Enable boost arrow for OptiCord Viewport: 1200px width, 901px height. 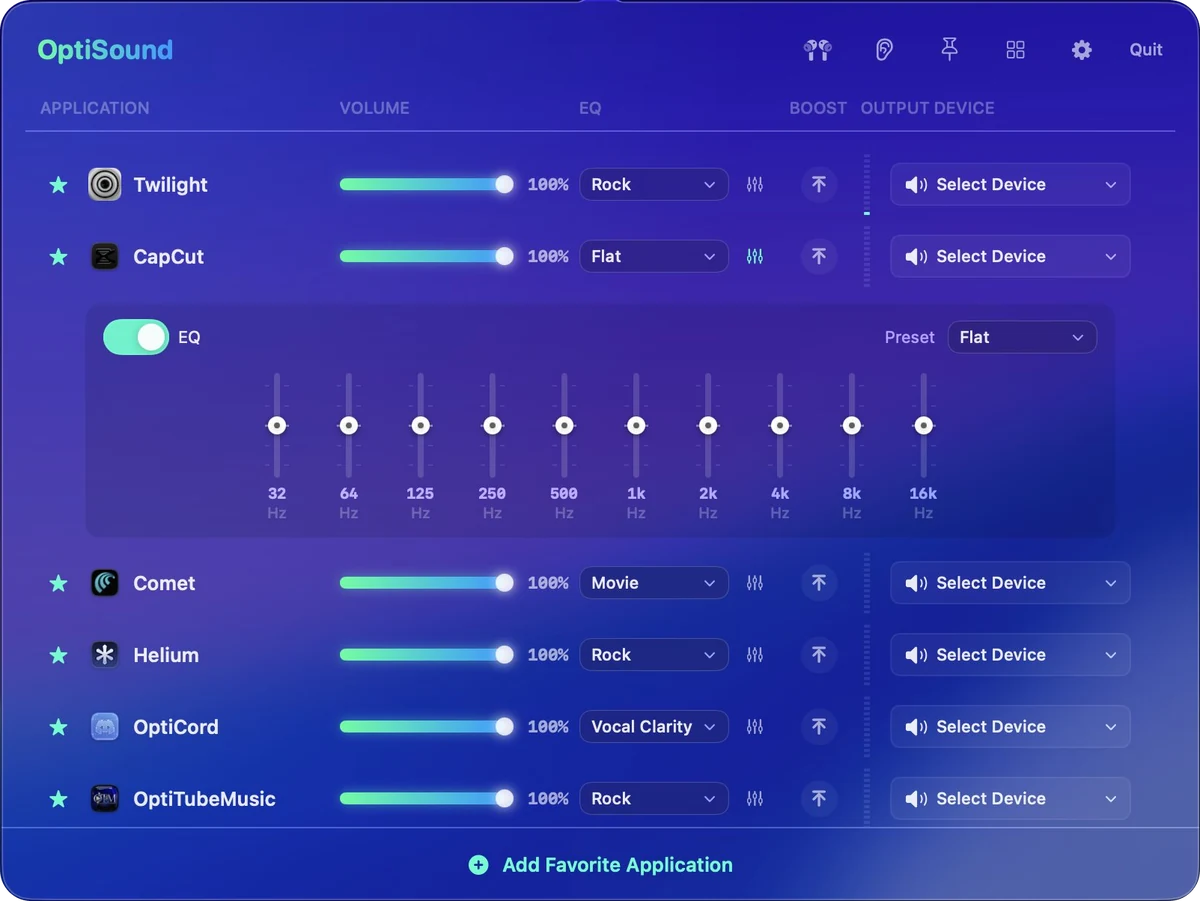coord(819,727)
